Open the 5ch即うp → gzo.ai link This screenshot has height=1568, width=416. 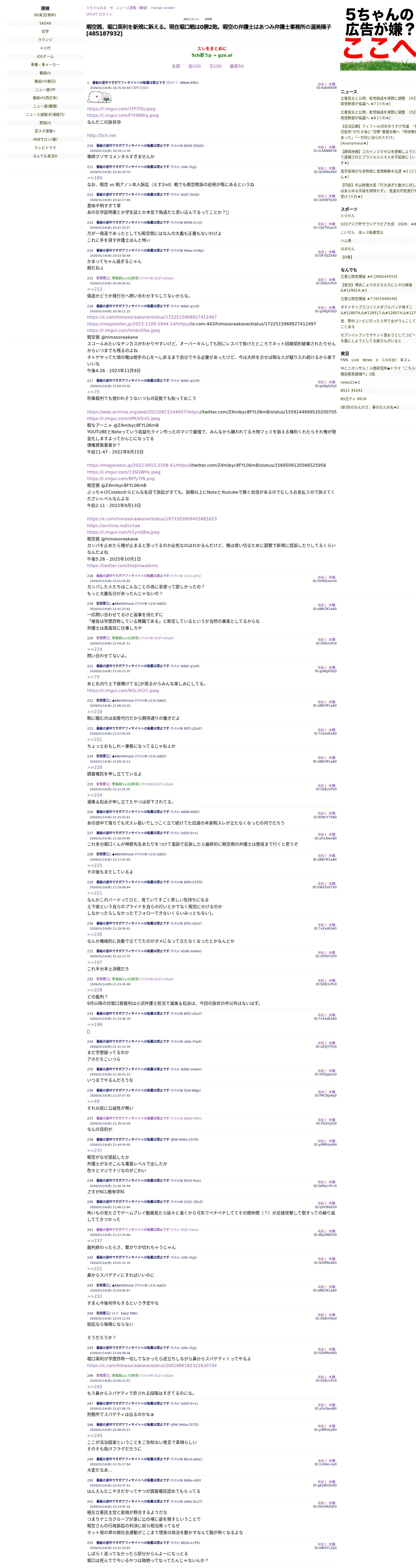211,55
